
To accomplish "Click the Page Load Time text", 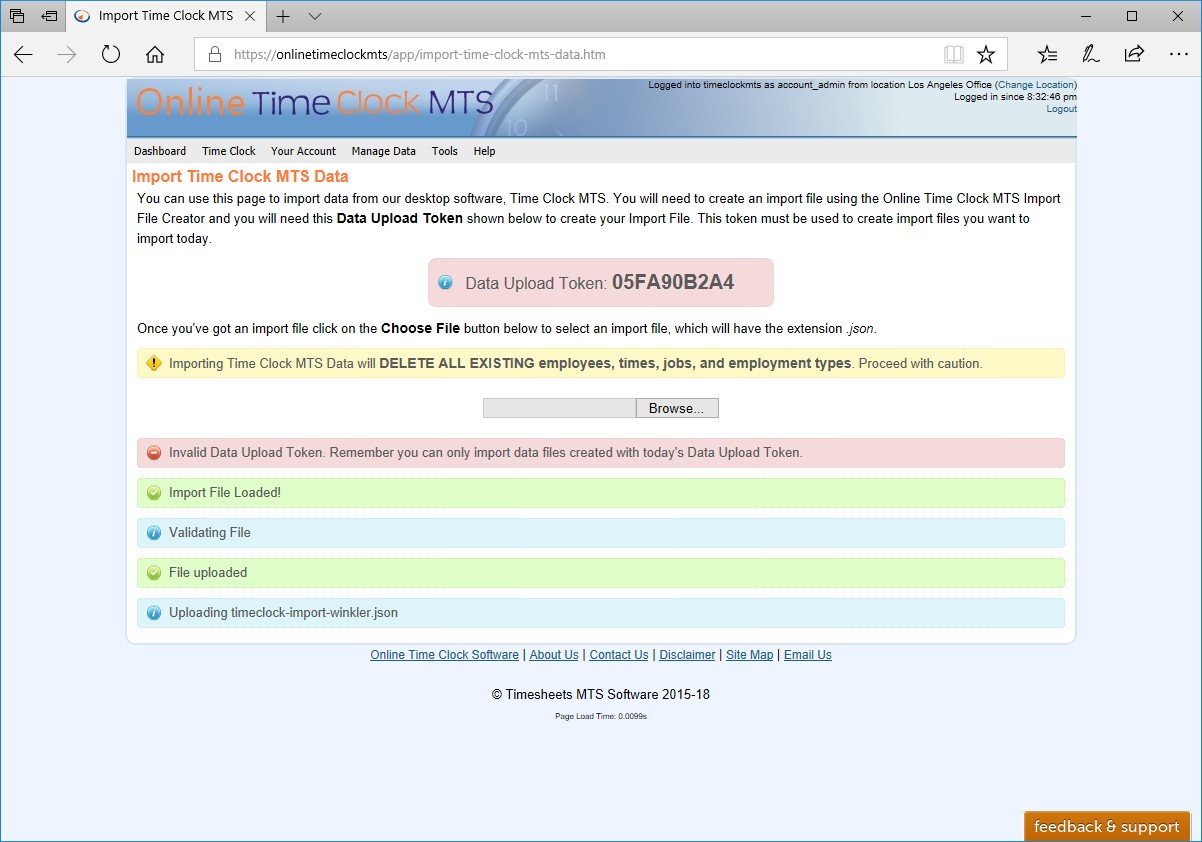I will click(601, 717).
